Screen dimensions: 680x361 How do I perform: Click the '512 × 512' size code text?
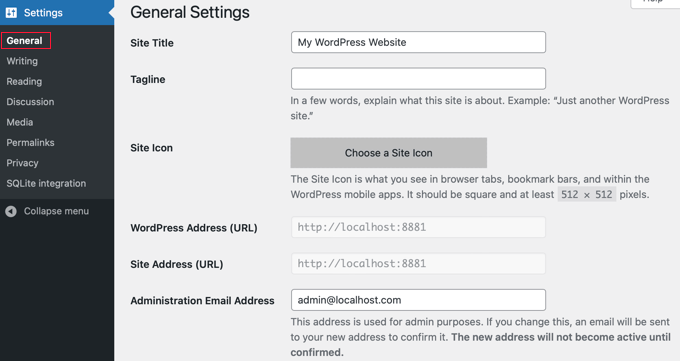[587, 194]
